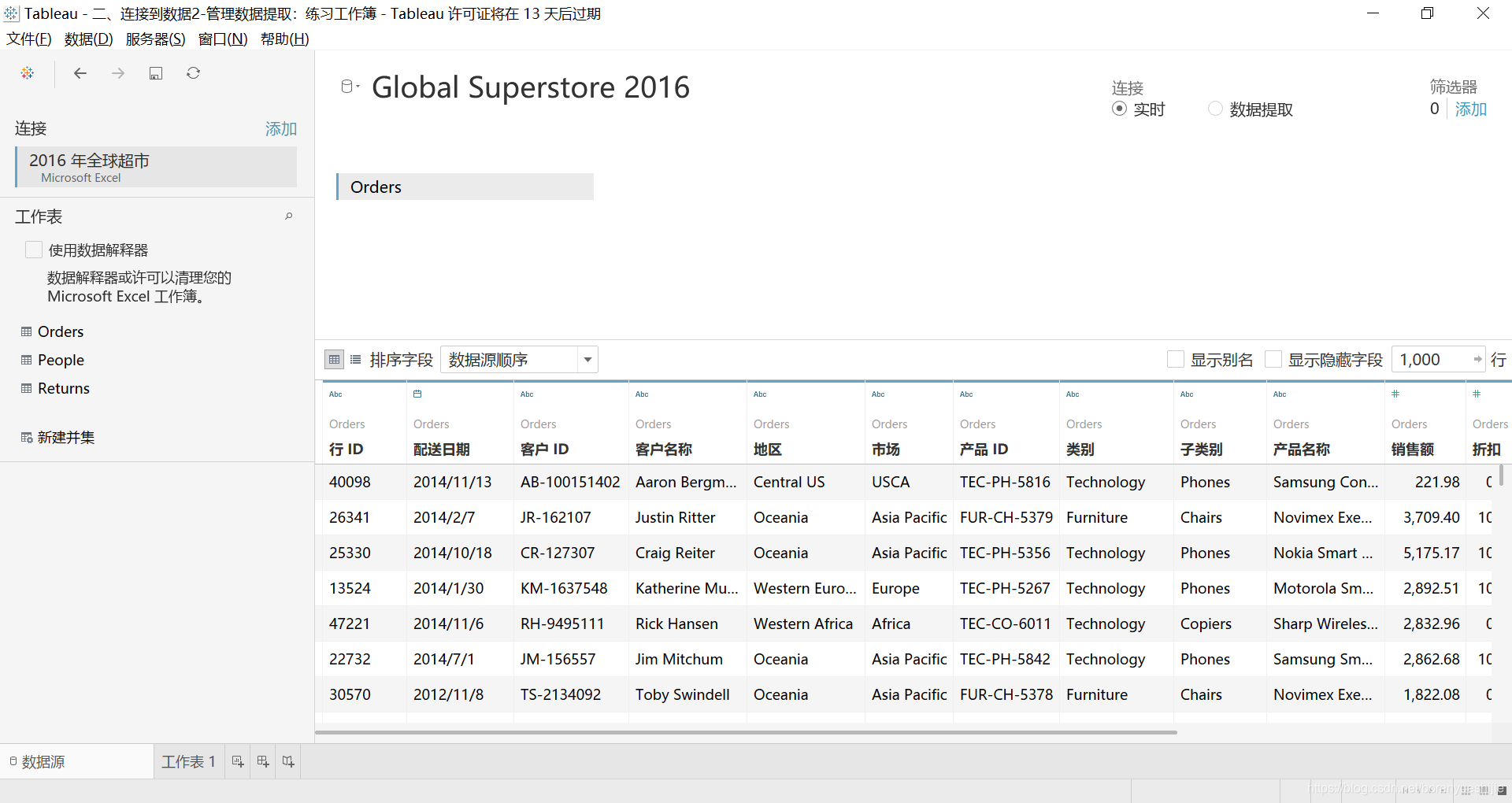1512x803 pixels.
Task: Click the Abc type icon above 地区
Action: pyautogui.click(x=760, y=394)
